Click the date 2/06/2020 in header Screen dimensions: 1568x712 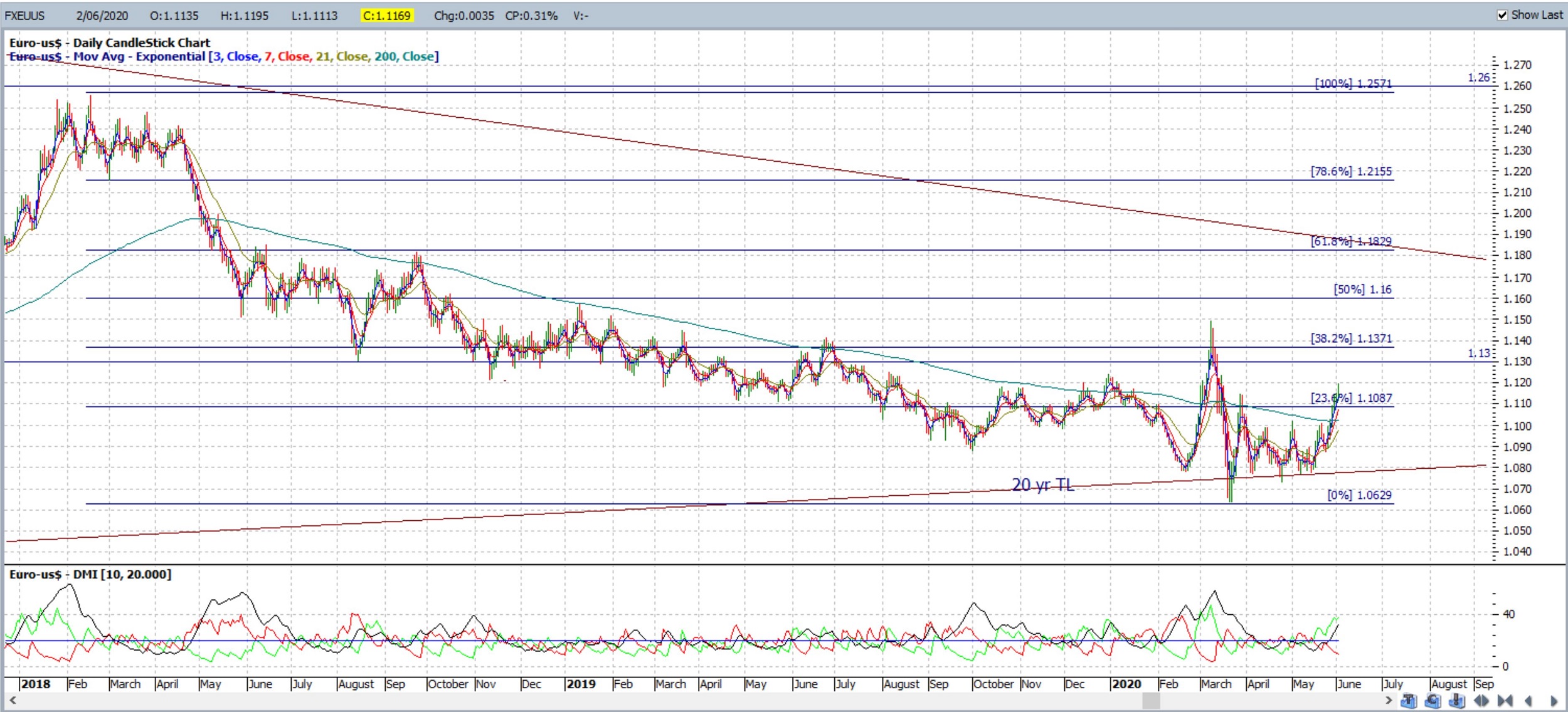pyautogui.click(x=102, y=16)
